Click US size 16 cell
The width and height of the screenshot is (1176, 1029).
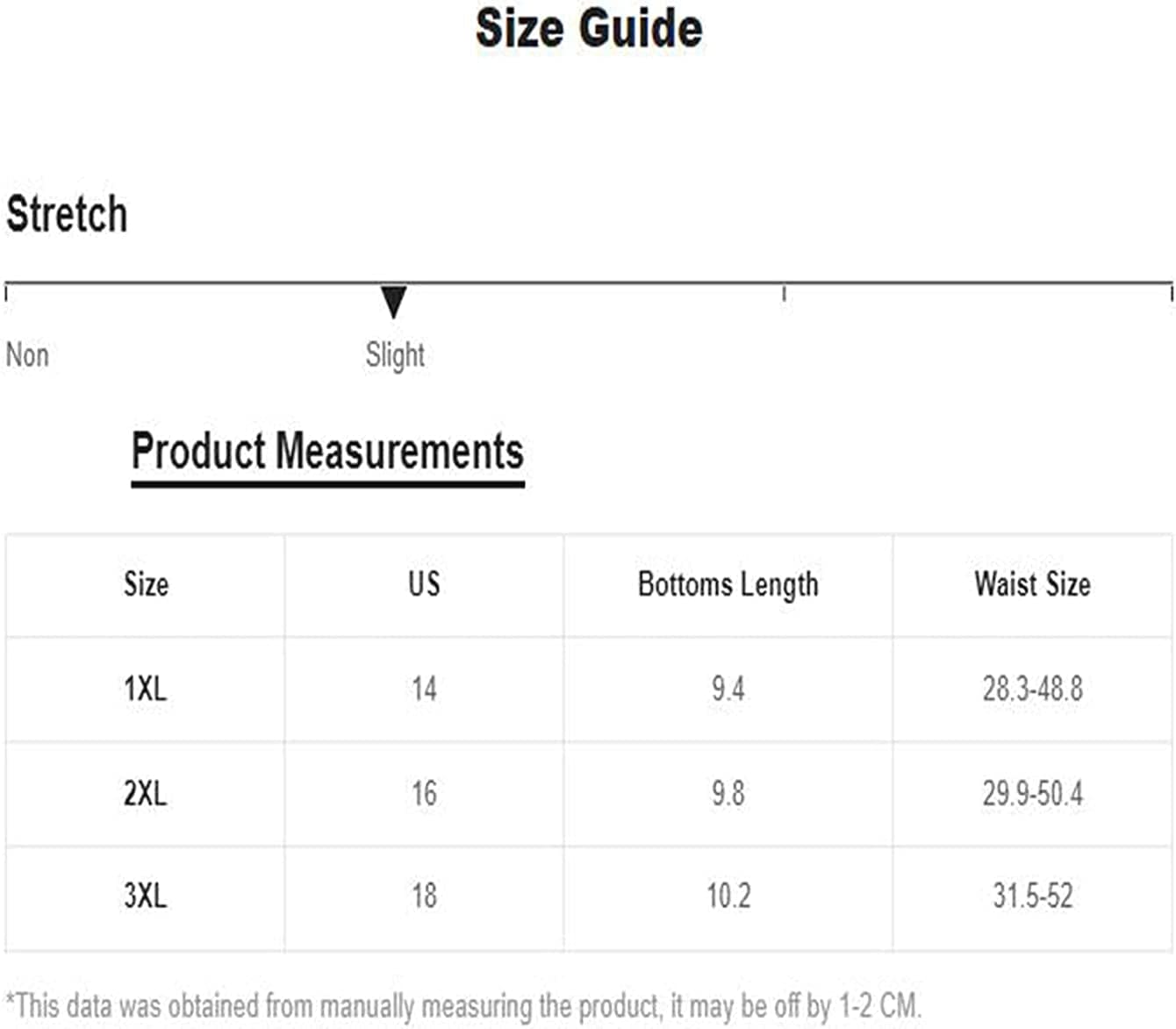click(424, 793)
